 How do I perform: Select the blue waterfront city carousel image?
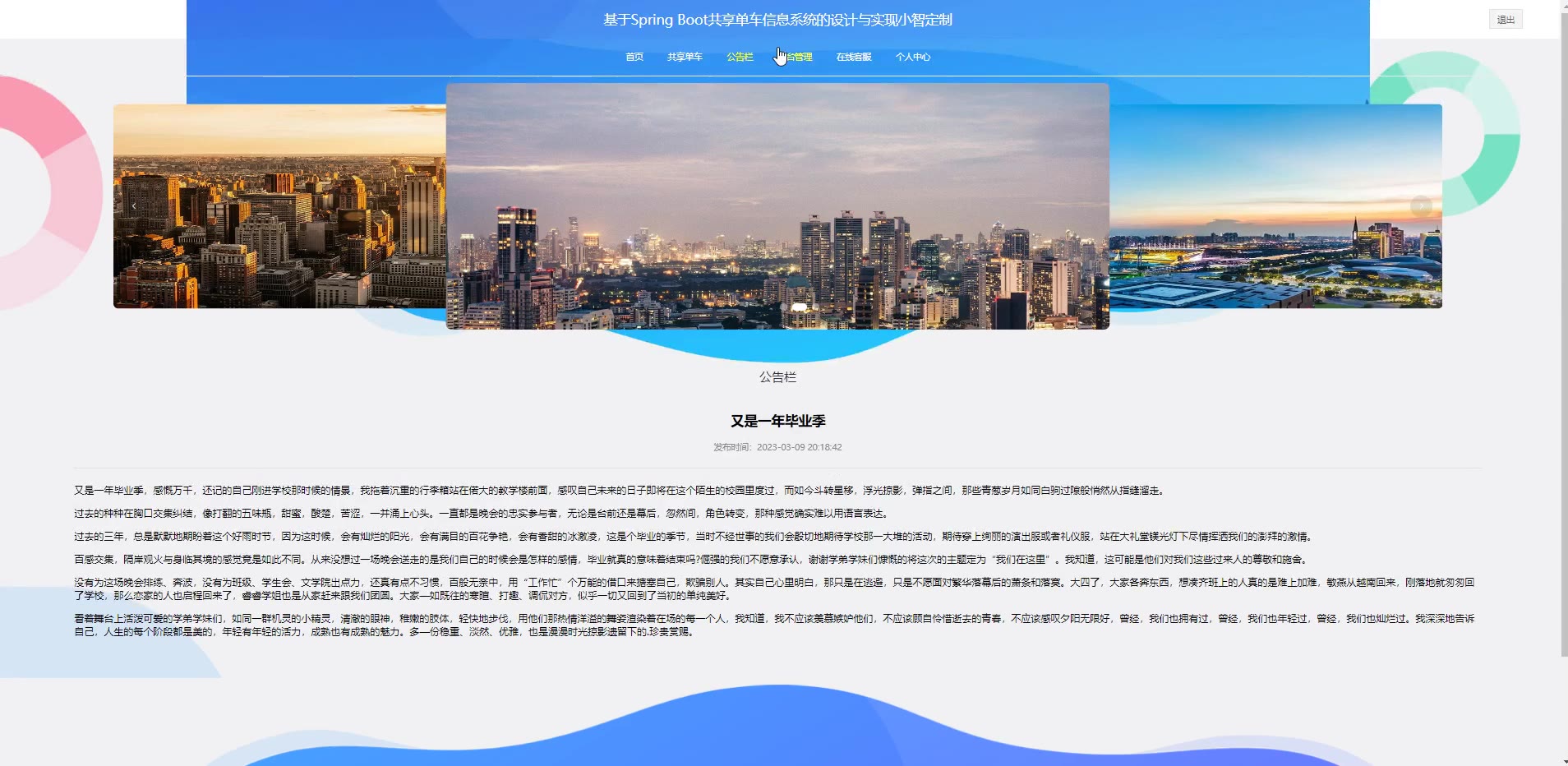coord(1275,206)
